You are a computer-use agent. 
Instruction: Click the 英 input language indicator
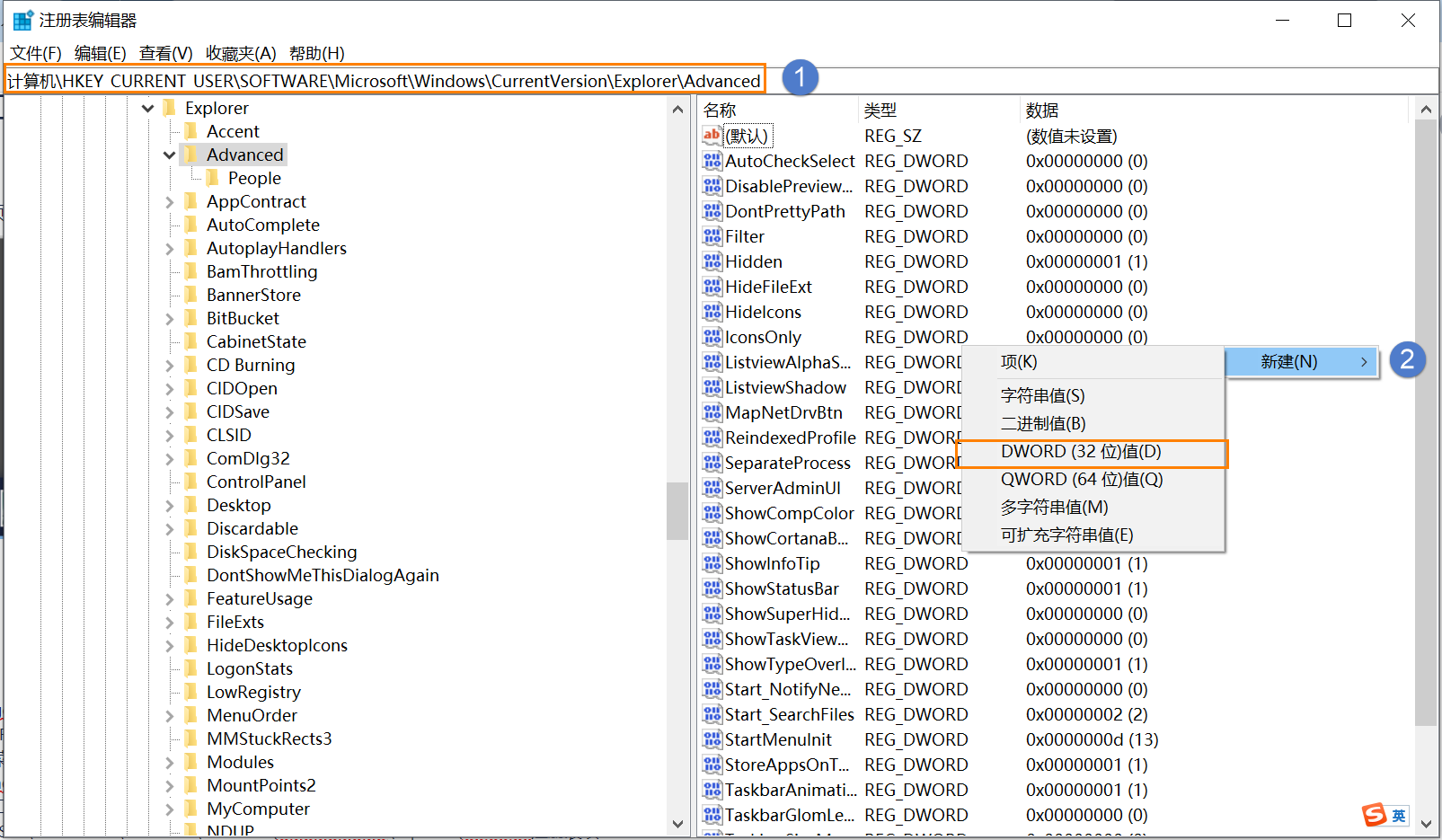coord(1399,816)
